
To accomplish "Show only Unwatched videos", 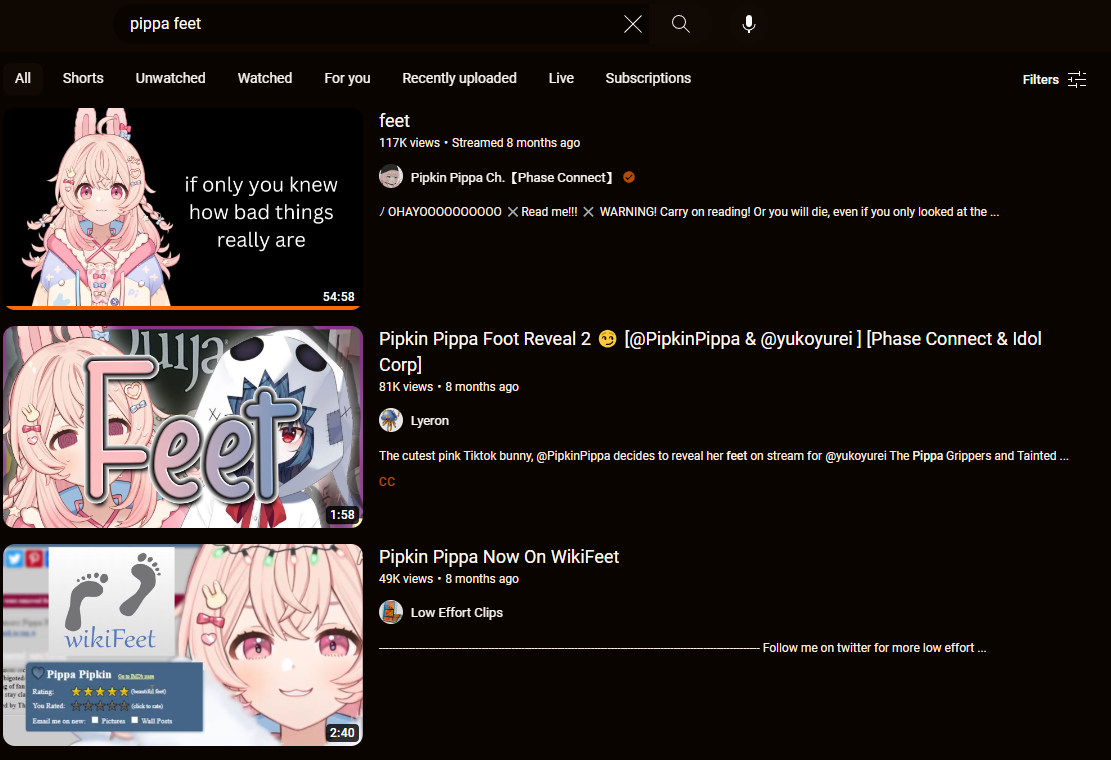I will pyautogui.click(x=171, y=79).
